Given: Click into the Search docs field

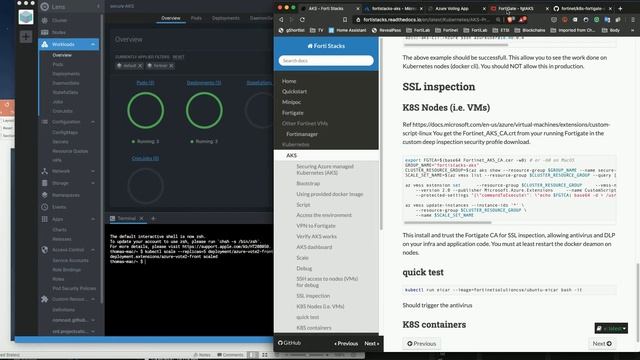Looking at the screenshot, I should 326,60.
